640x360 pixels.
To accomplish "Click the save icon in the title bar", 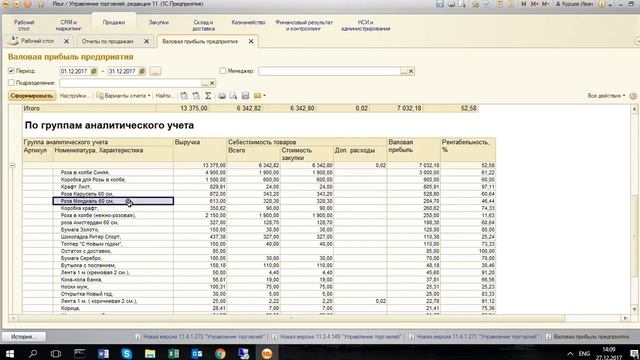I will [x=440, y=4].
